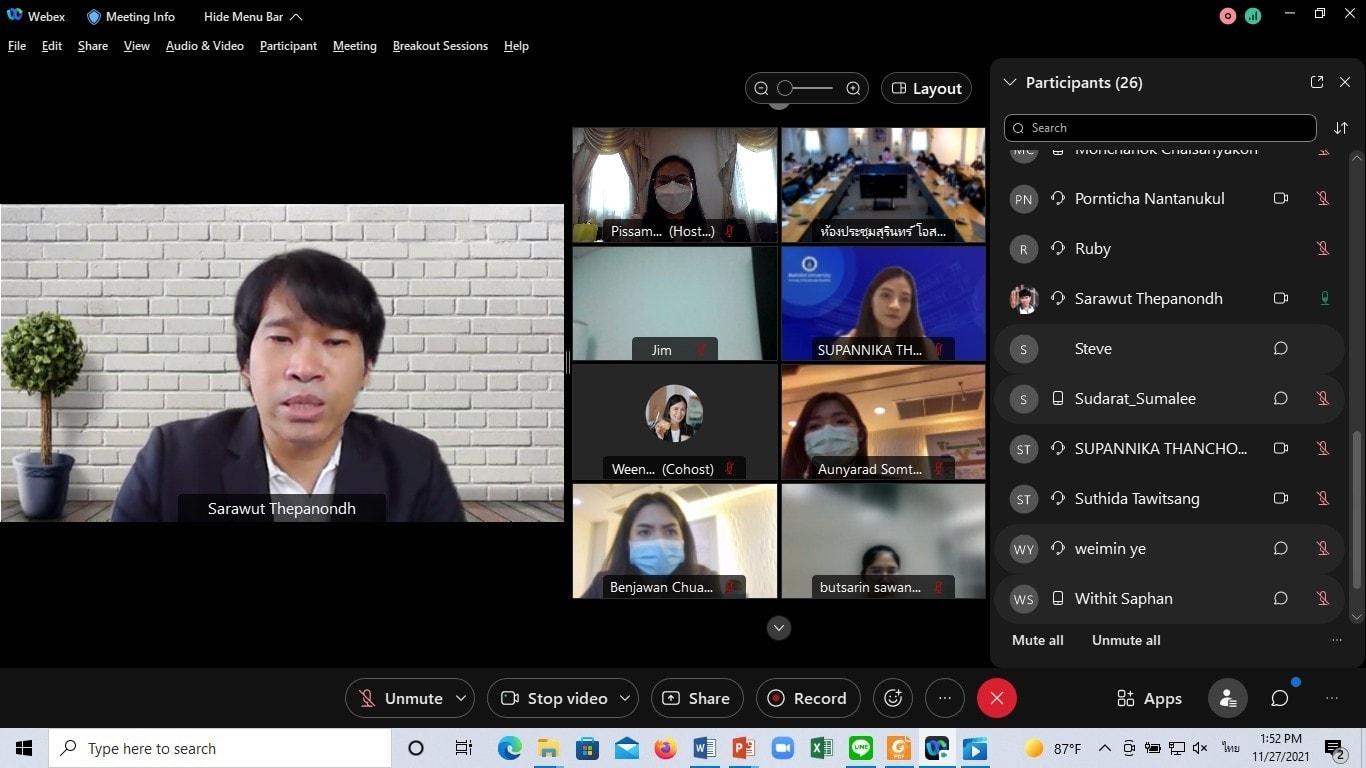This screenshot has width=1366, height=768.
Task: Zoom out of the video grid
Action: coord(761,88)
